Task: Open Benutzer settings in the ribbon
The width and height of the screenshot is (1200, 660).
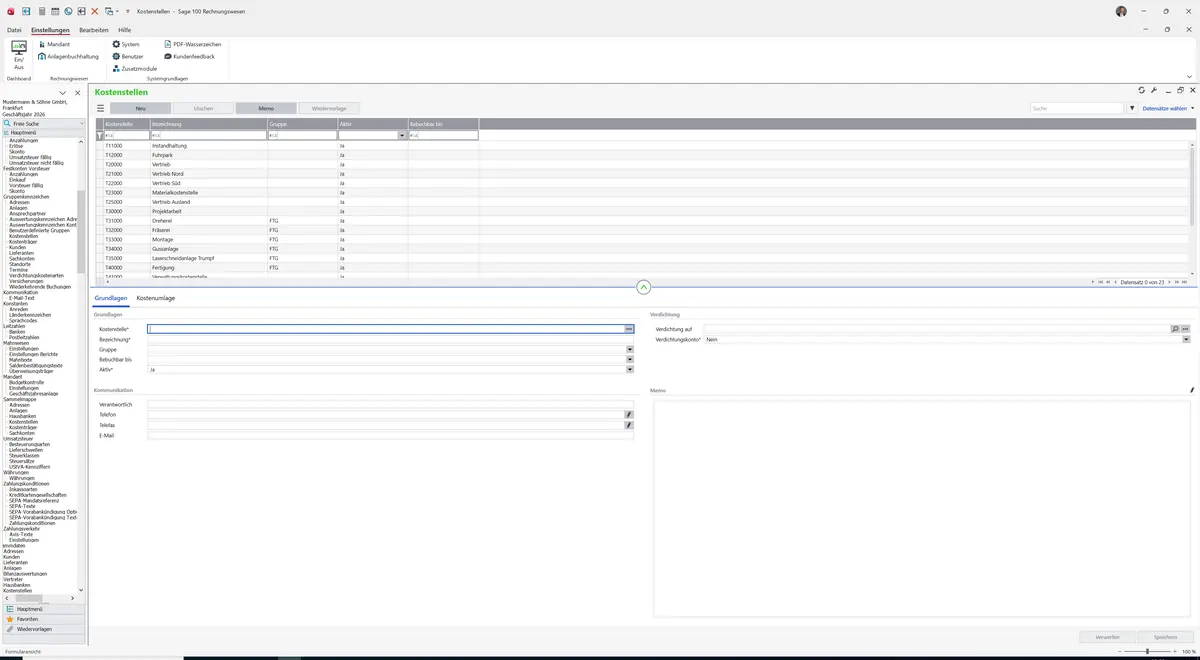Action: point(128,56)
